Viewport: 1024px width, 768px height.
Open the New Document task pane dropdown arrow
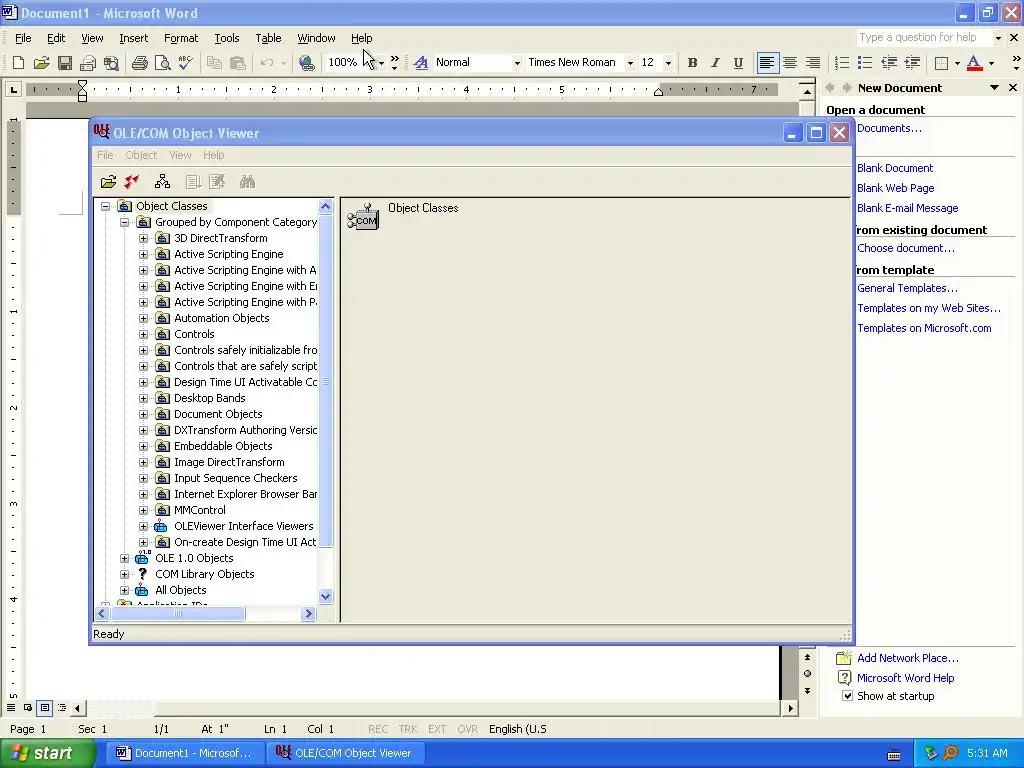tap(994, 88)
